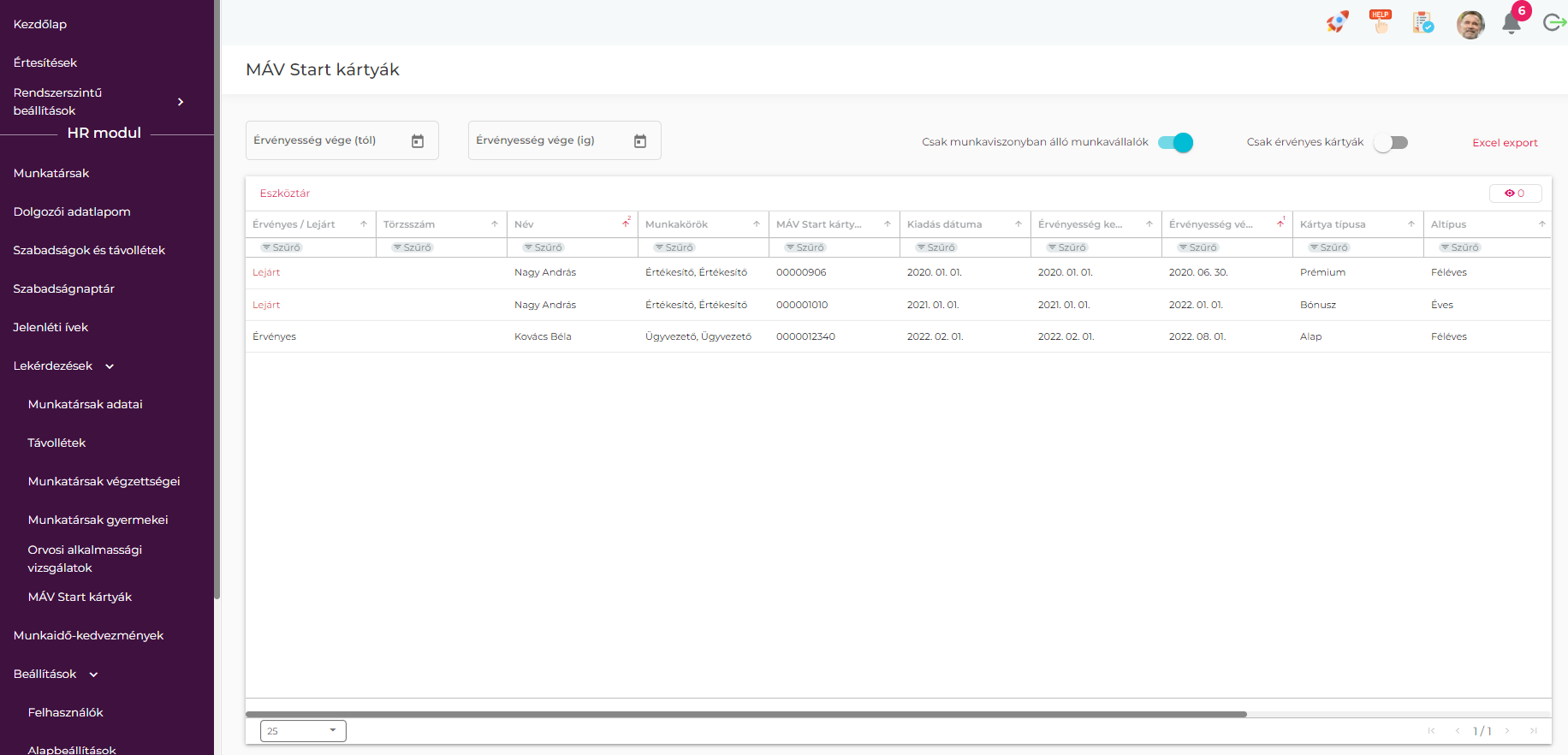This screenshot has width=1568, height=755.
Task: Click the rocket icon in top bar
Action: [1337, 23]
